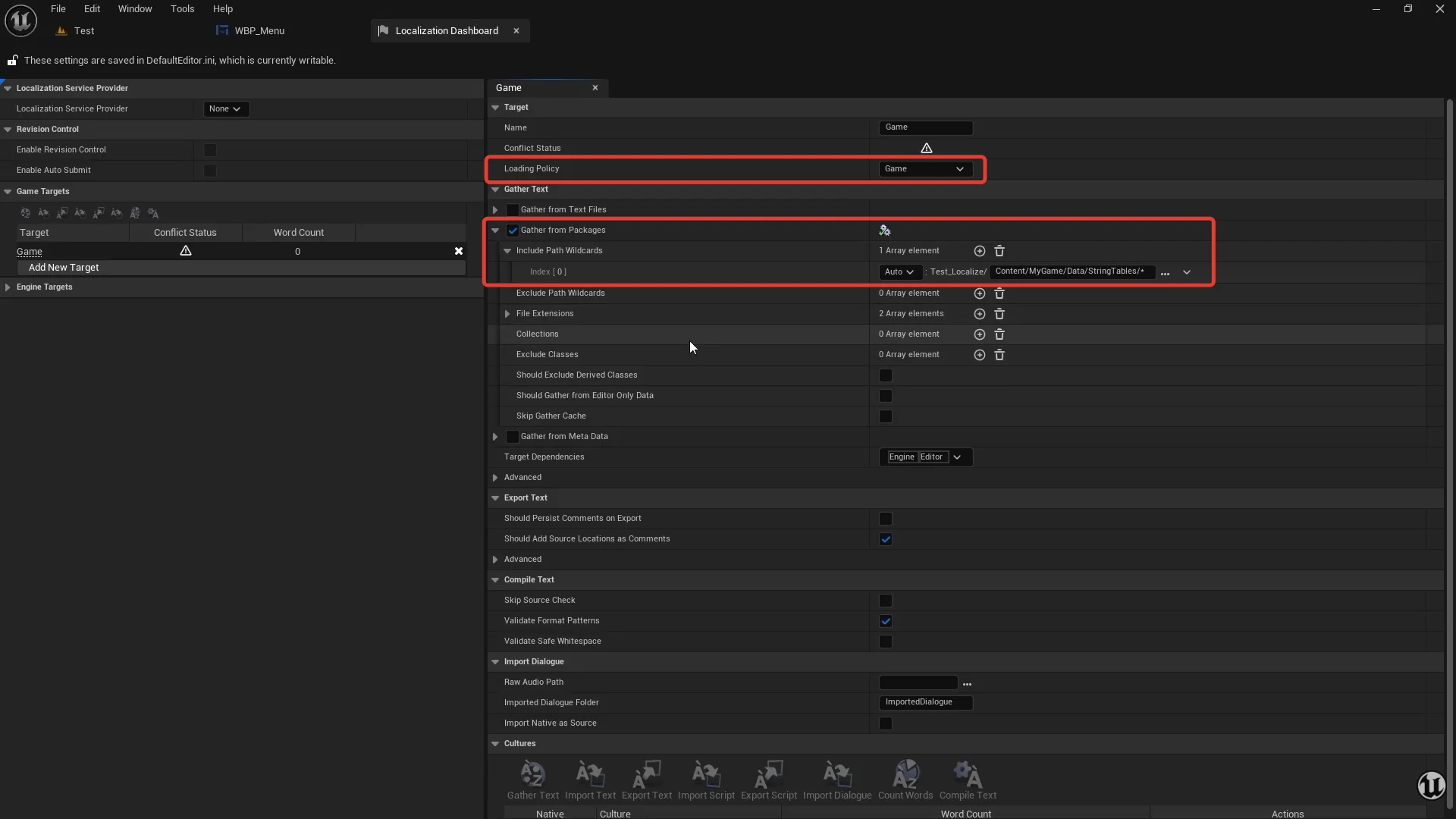Open the Window menu
The height and width of the screenshot is (819, 1456).
point(135,9)
